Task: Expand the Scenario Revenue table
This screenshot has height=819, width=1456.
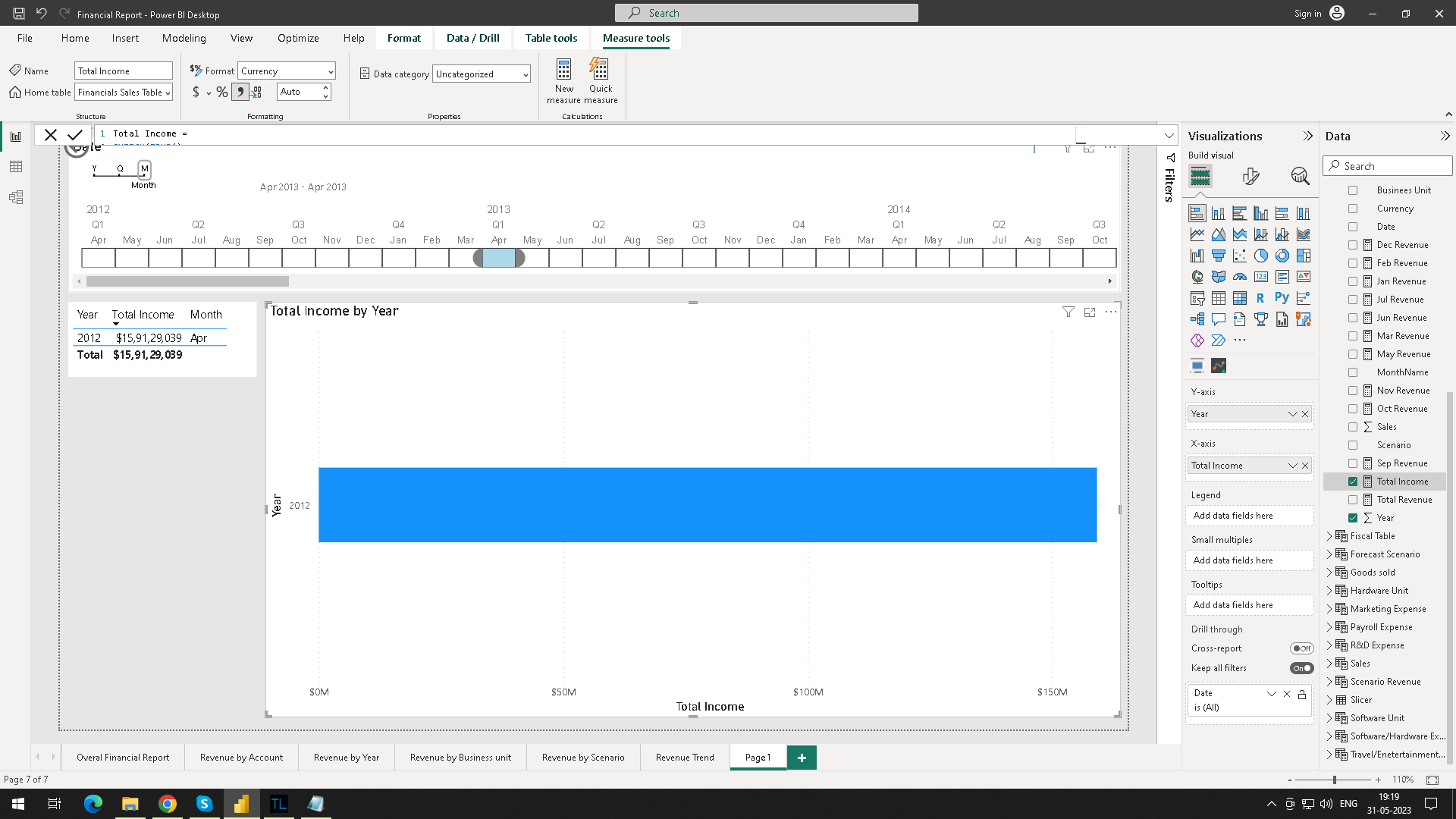Action: pos(1329,682)
